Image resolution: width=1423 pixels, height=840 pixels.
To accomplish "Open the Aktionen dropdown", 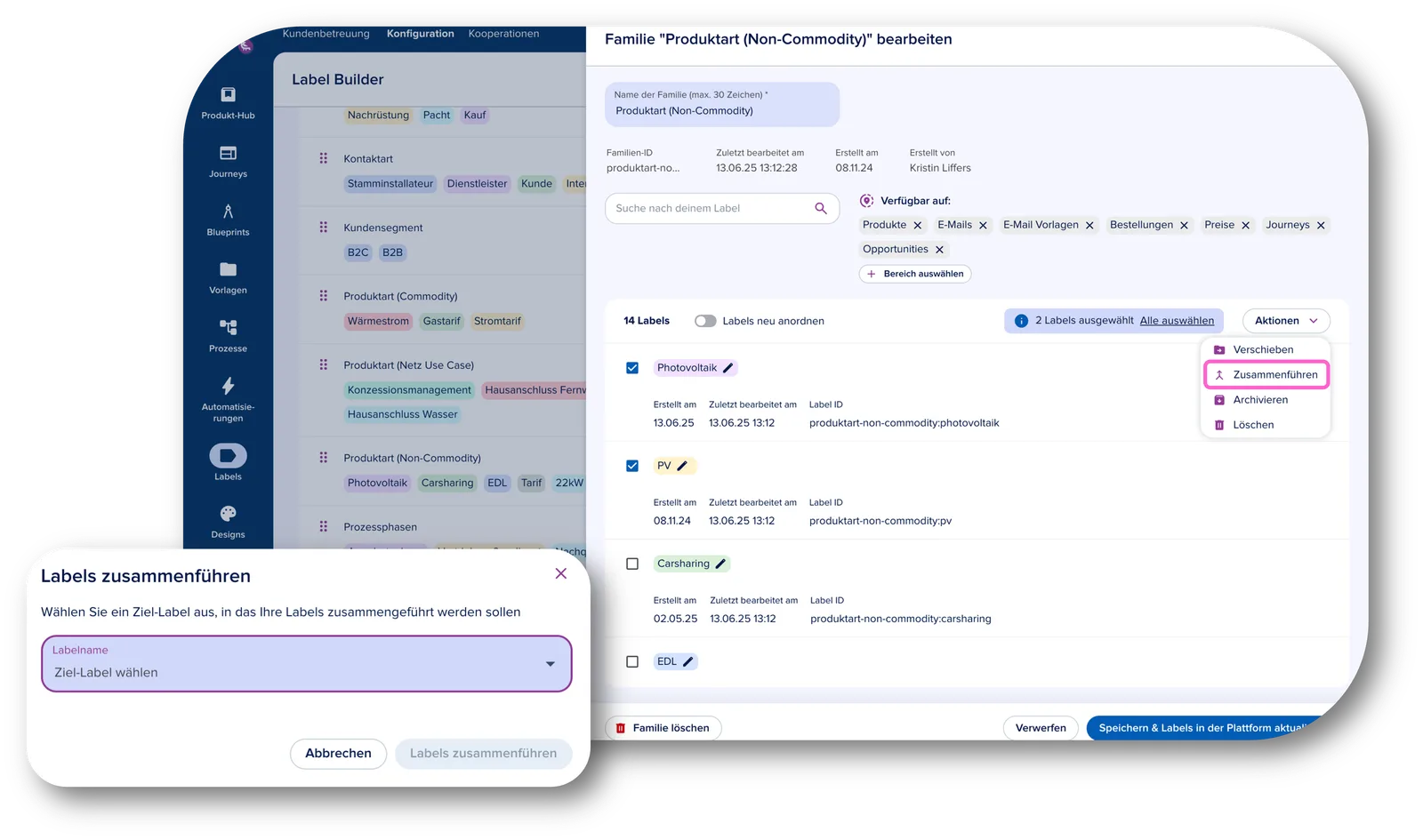I will (1286, 321).
